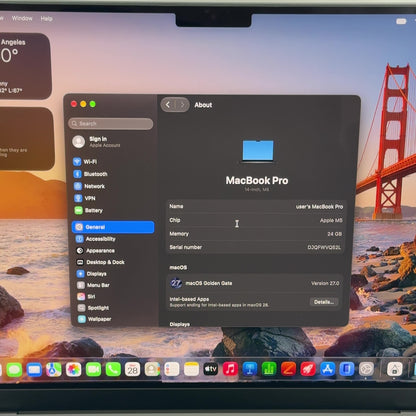Viewport: 416px width, 416px height.
Task: Open Accessibility settings
Action: (x=96, y=239)
